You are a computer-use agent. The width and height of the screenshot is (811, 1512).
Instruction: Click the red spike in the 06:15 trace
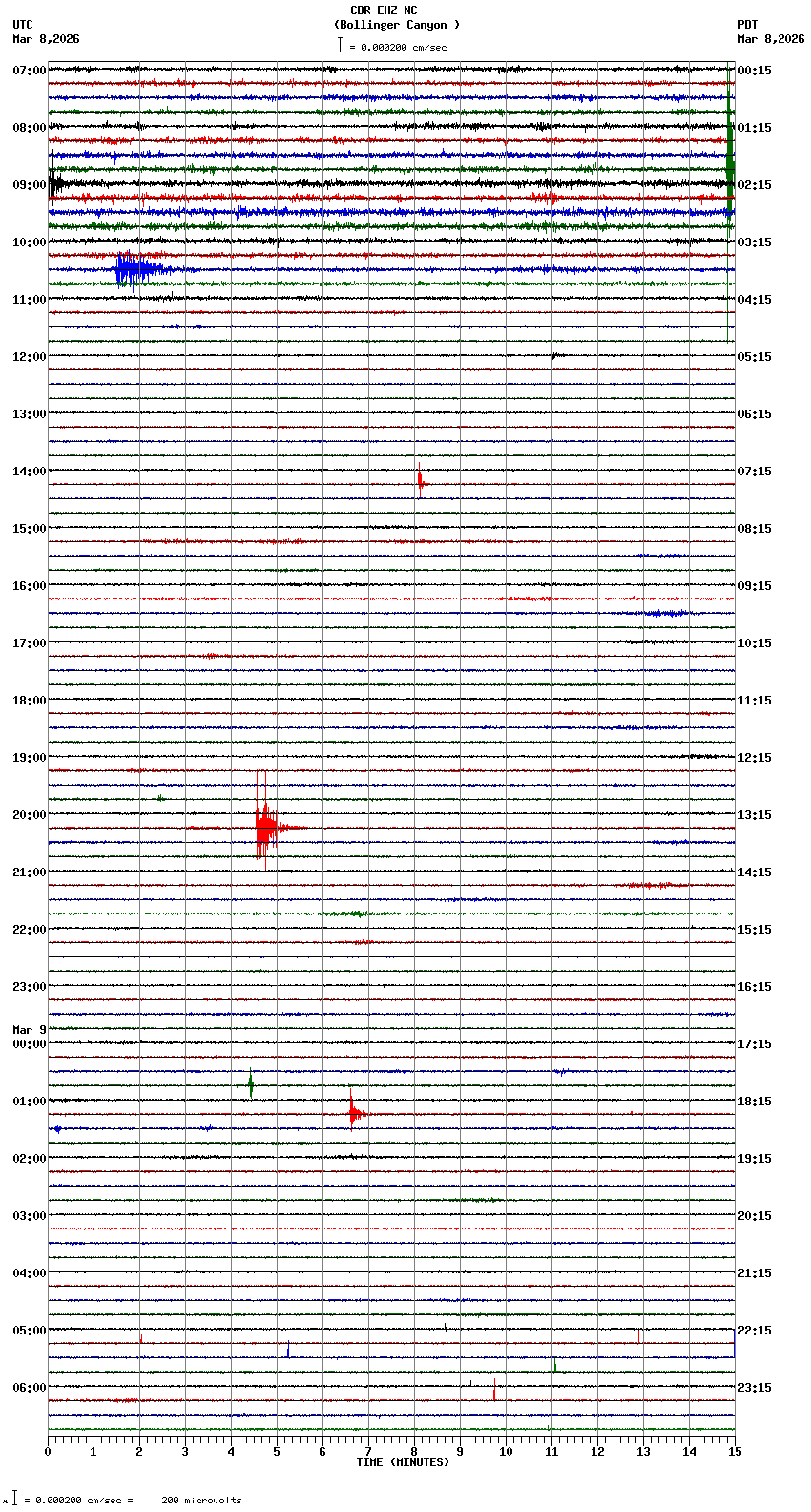pyautogui.click(x=494, y=1391)
